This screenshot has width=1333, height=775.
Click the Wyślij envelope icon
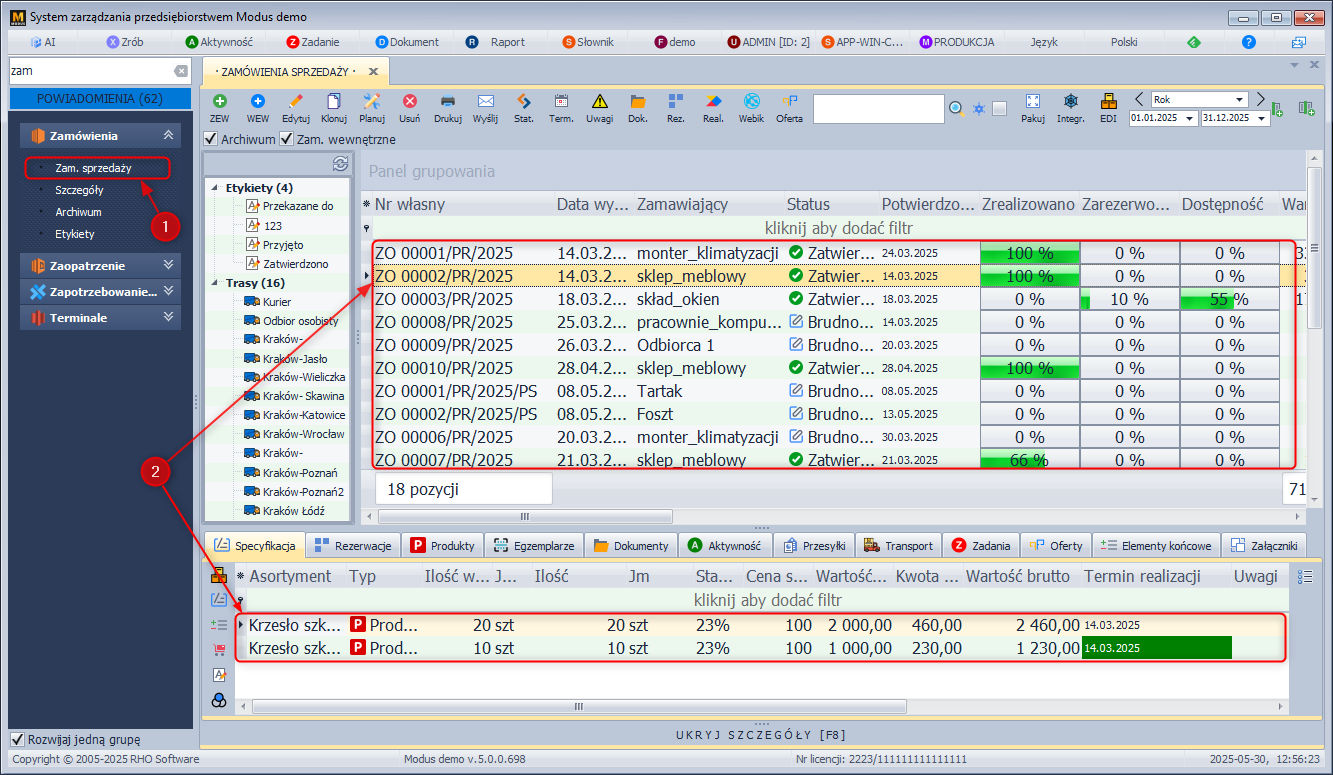coord(486,102)
